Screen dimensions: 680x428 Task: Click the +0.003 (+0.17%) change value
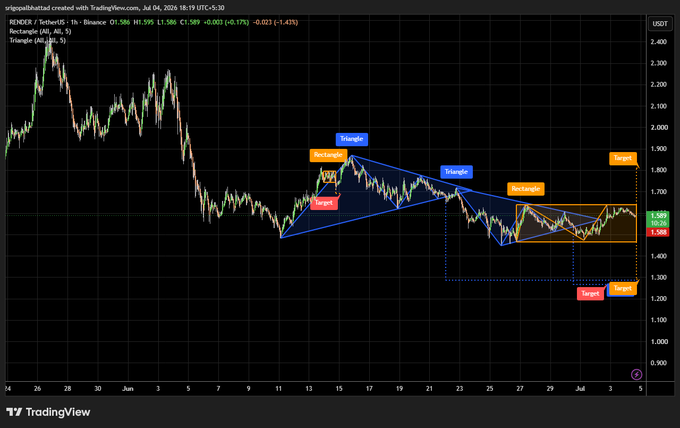click(226, 22)
